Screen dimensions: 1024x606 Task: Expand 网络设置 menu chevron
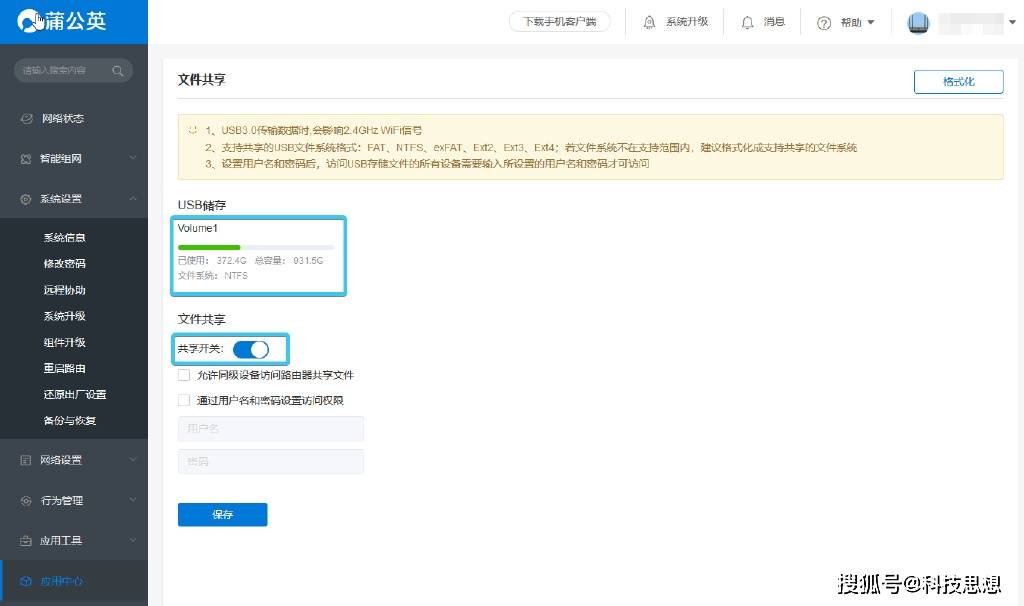[x=133, y=460]
